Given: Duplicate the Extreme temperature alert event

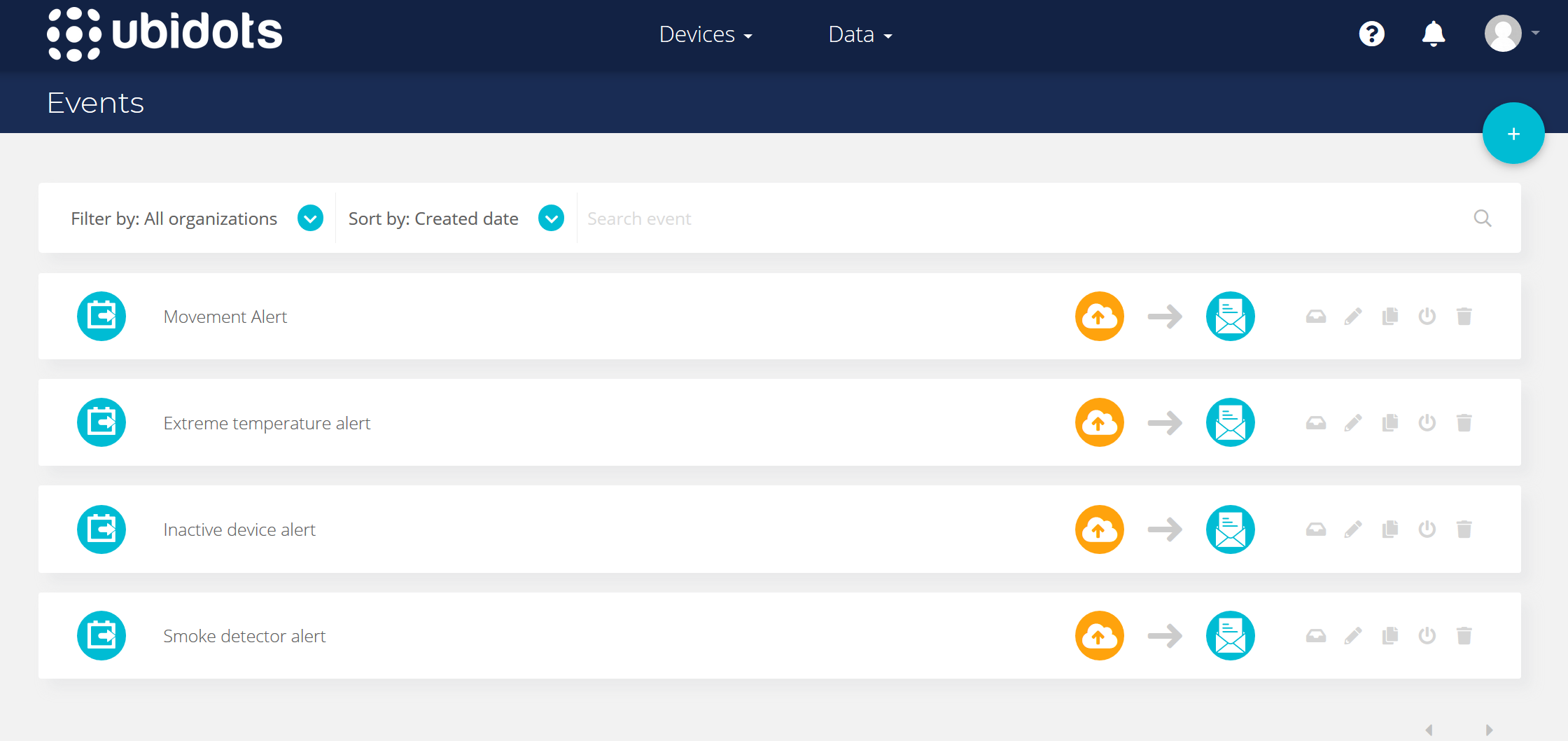Looking at the screenshot, I should (1390, 423).
